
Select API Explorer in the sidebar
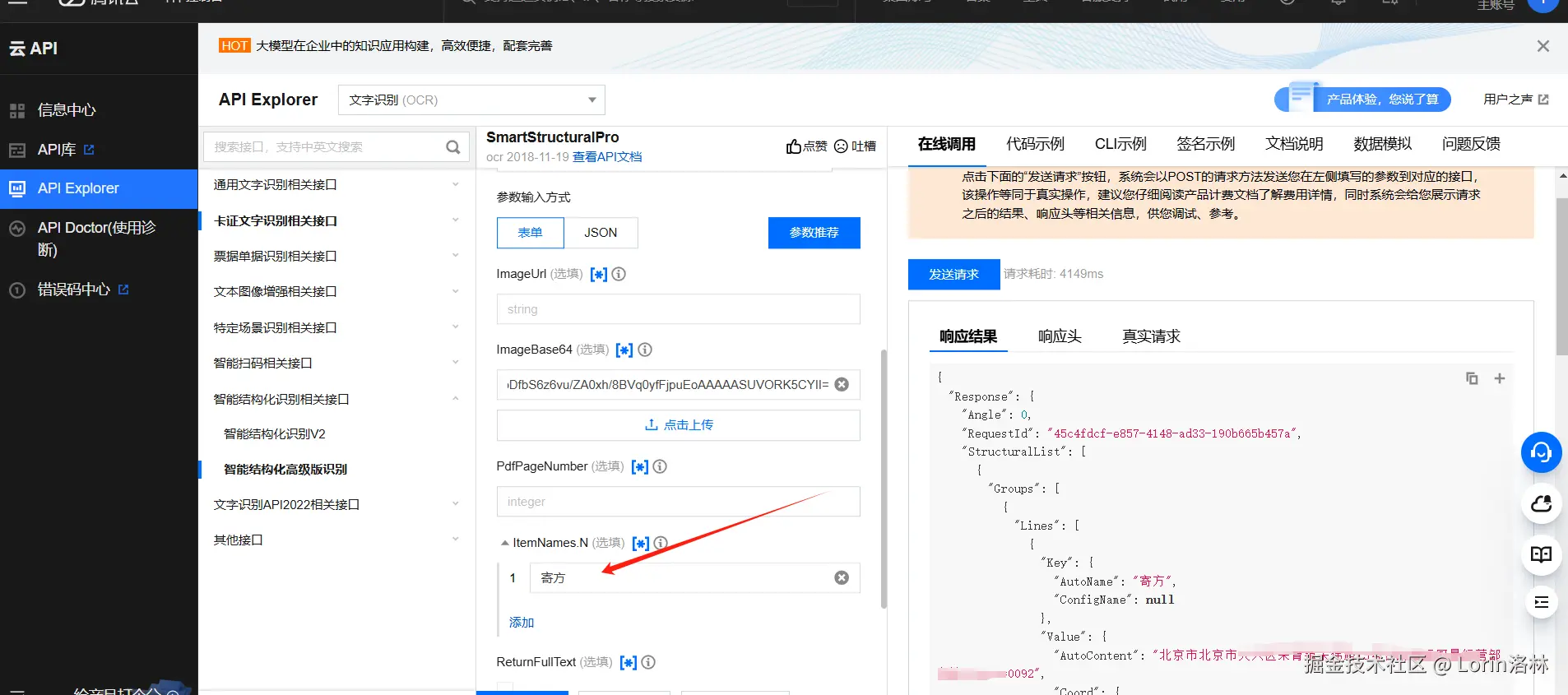(x=99, y=188)
